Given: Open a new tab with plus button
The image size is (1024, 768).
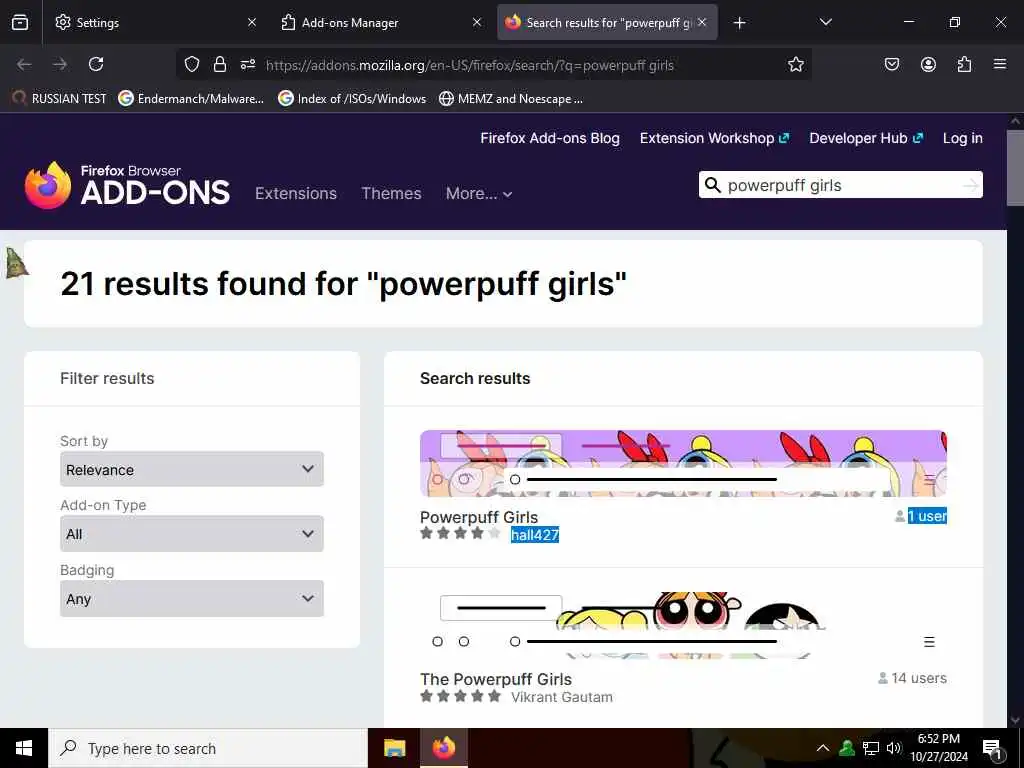Looking at the screenshot, I should (739, 23).
